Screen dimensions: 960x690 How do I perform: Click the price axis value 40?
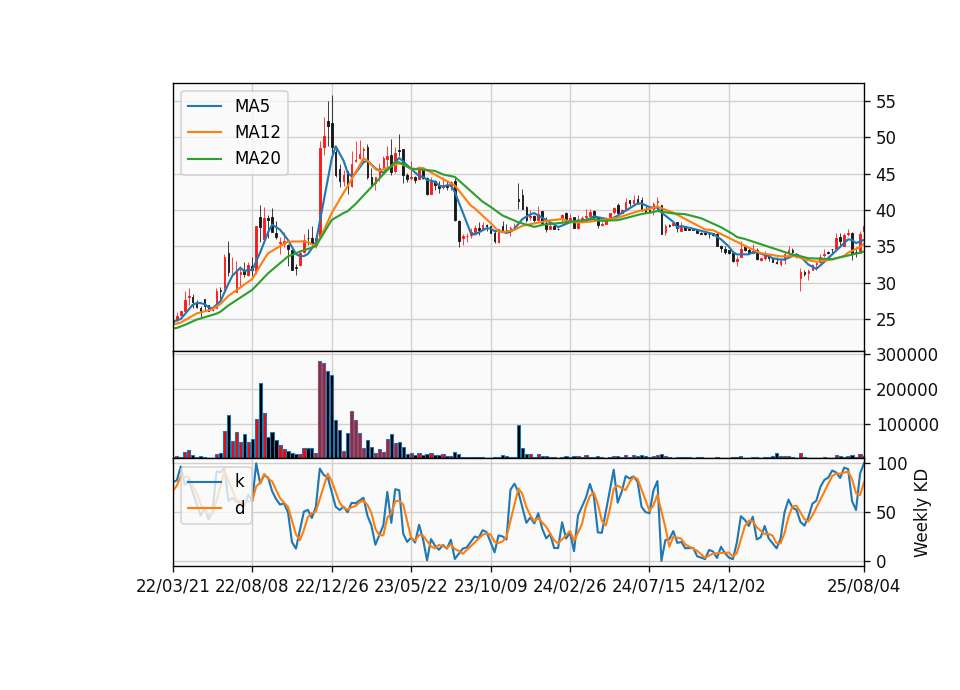[886, 211]
